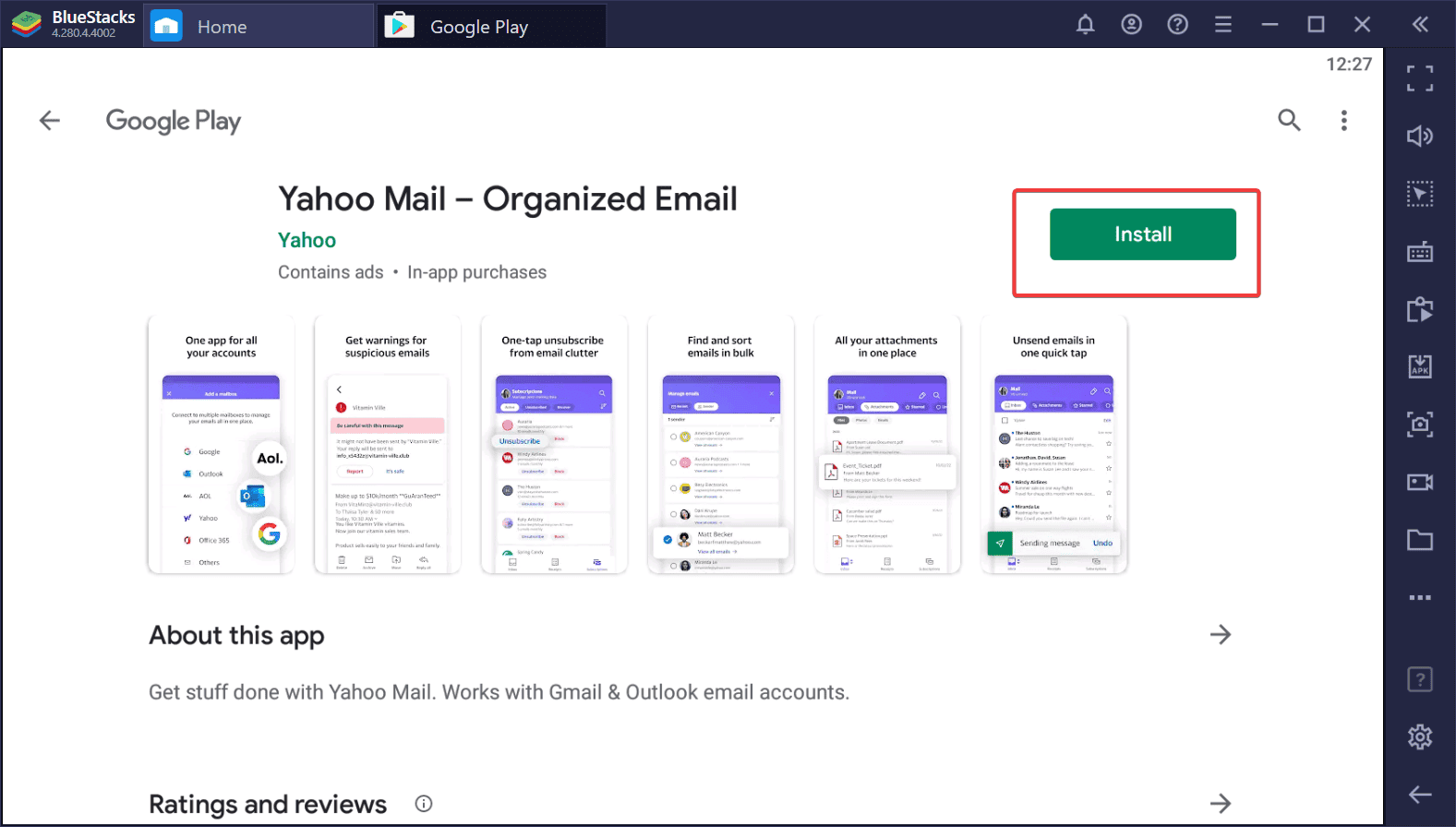
Task: Expand Ratings and reviews with arrow
Action: (x=1221, y=803)
